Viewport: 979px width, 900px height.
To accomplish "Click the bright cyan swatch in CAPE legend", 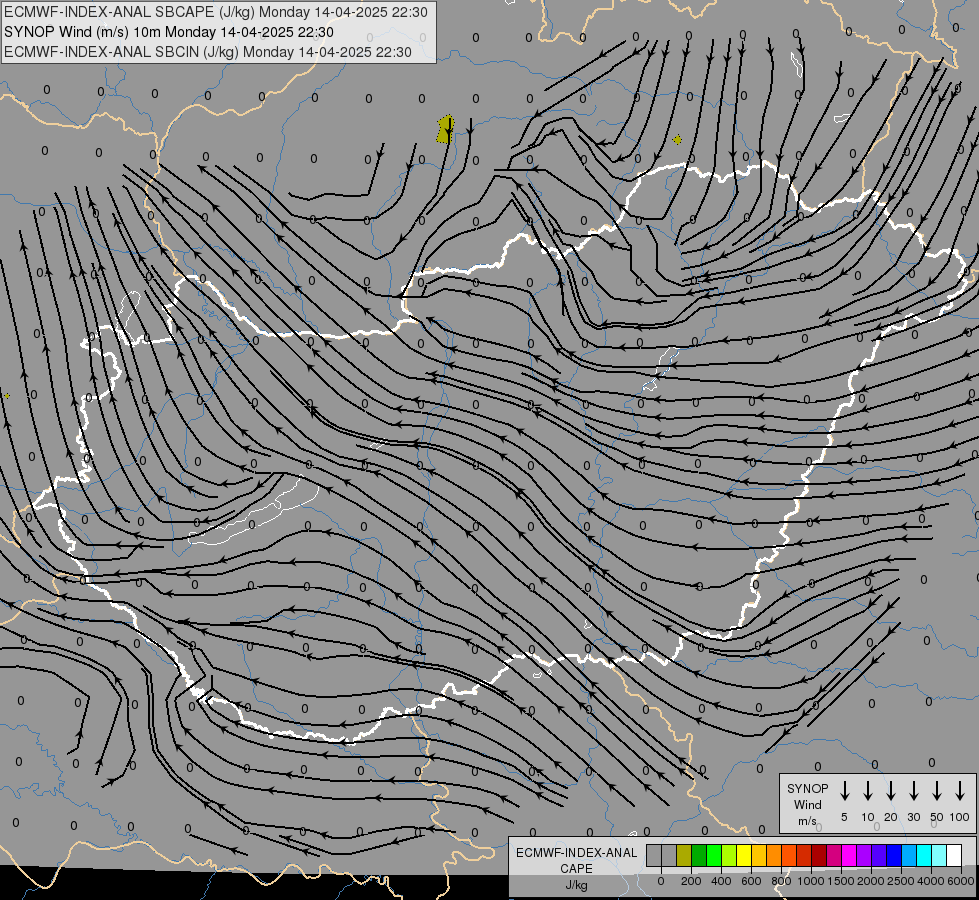I will point(923,855).
